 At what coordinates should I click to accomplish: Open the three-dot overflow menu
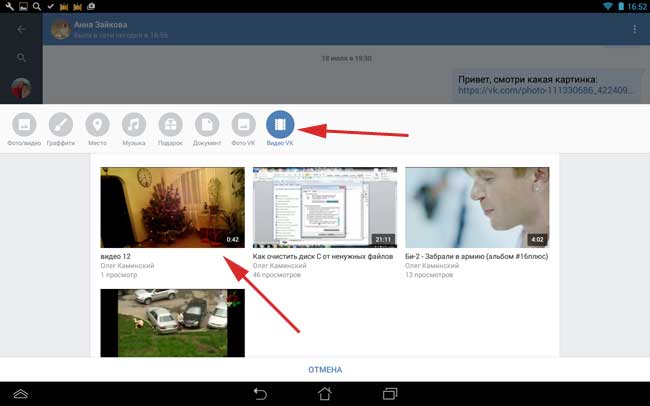point(634,30)
